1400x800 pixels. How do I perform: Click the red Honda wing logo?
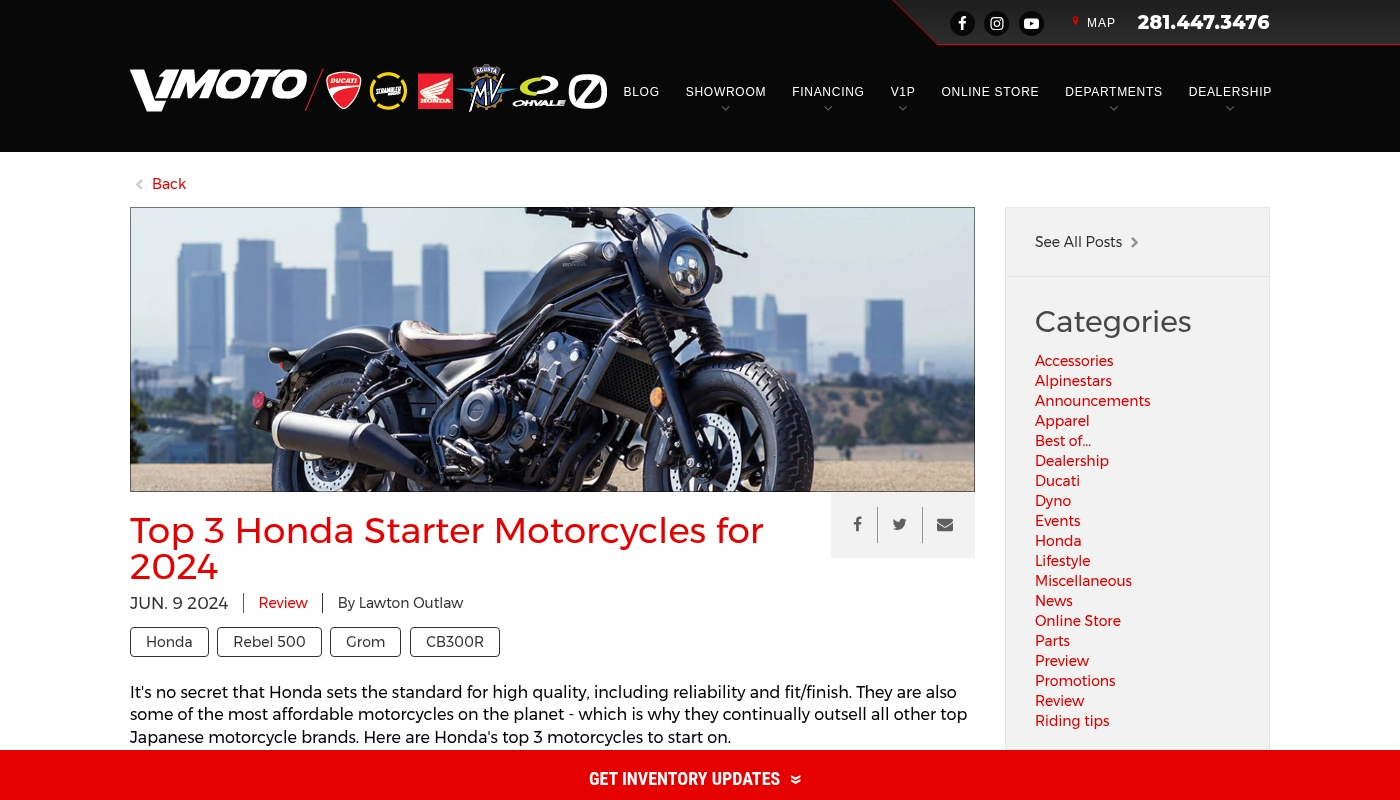(x=435, y=91)
